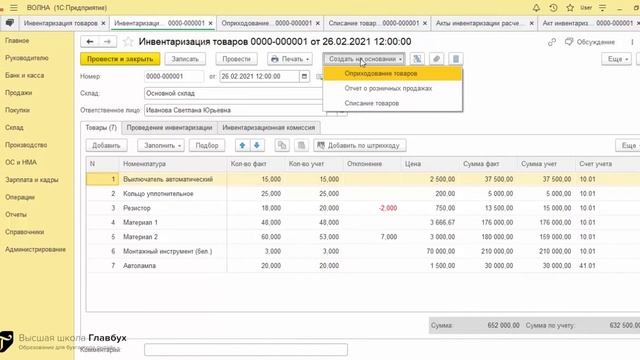Open Зарплата и кадры section

tap(31, 180)
